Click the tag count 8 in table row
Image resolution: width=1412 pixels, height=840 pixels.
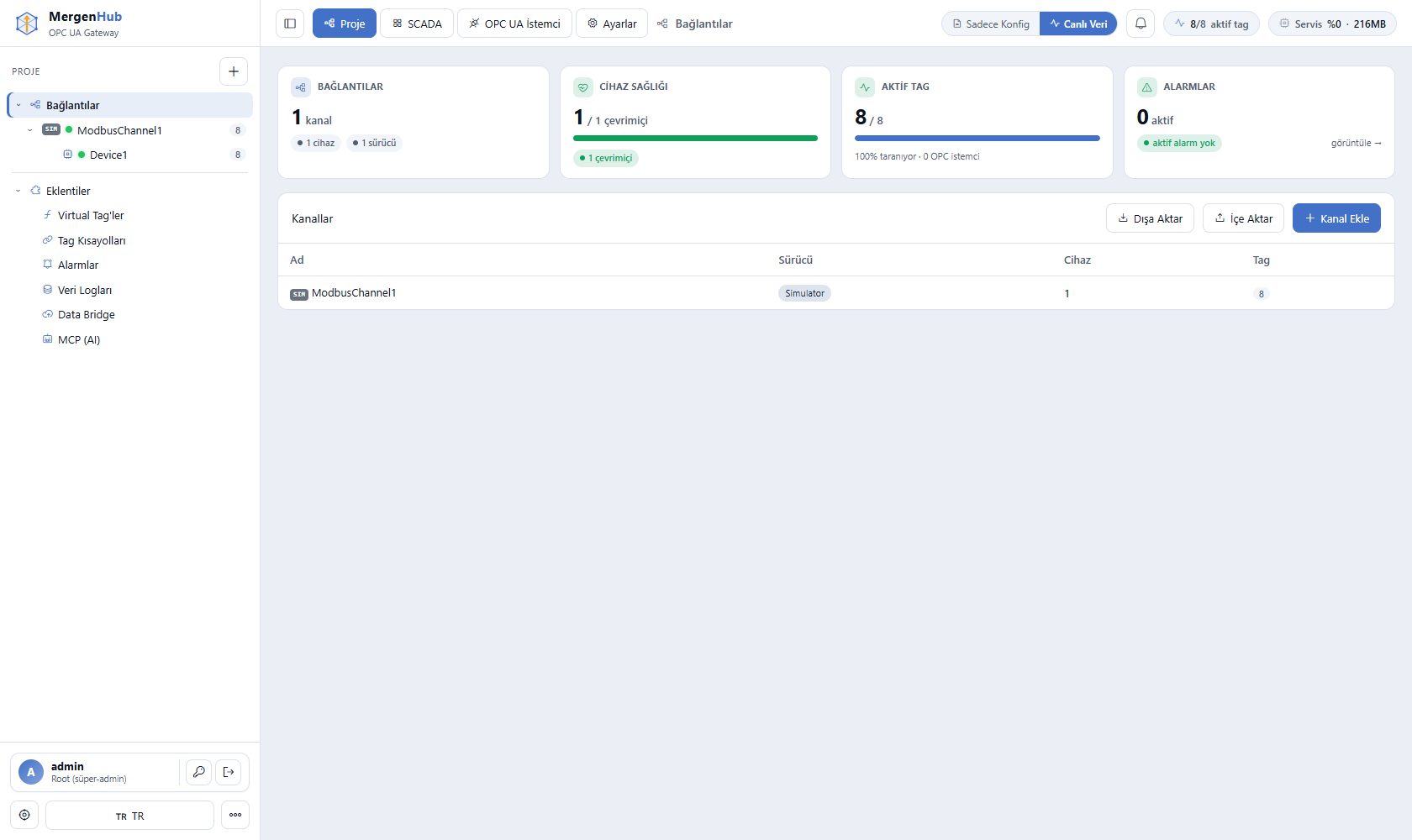click(1261, 294)
